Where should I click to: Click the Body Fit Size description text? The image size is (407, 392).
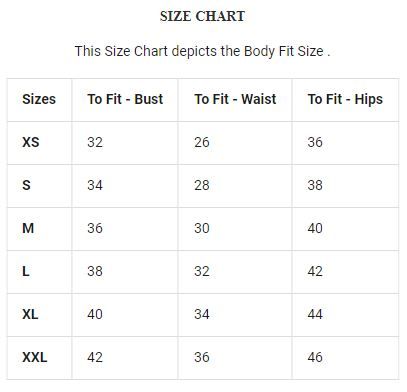(202, 52)
